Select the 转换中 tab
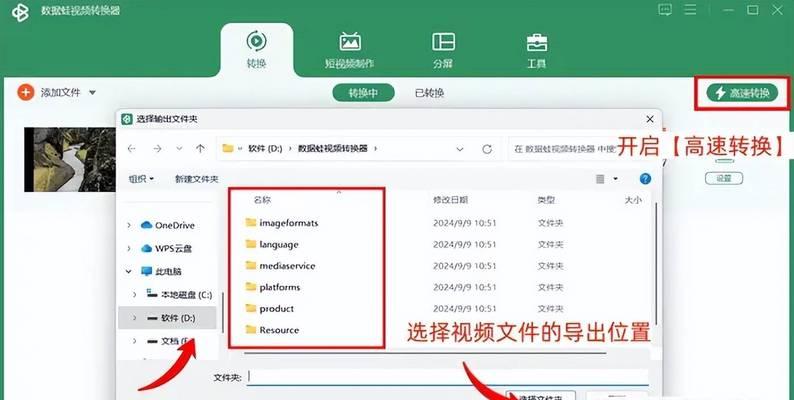Image resolution: width=794 pixels, height=400 pixels. click(363, 93)
